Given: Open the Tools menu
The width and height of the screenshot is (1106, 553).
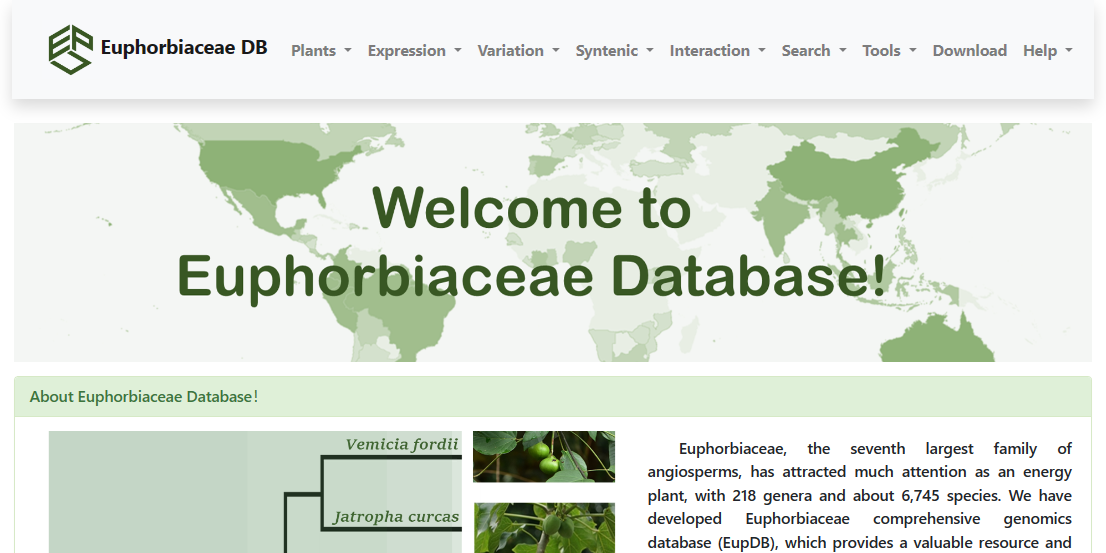Looking at the screenshot, I should pyautogui.click(x=888, y=51).
